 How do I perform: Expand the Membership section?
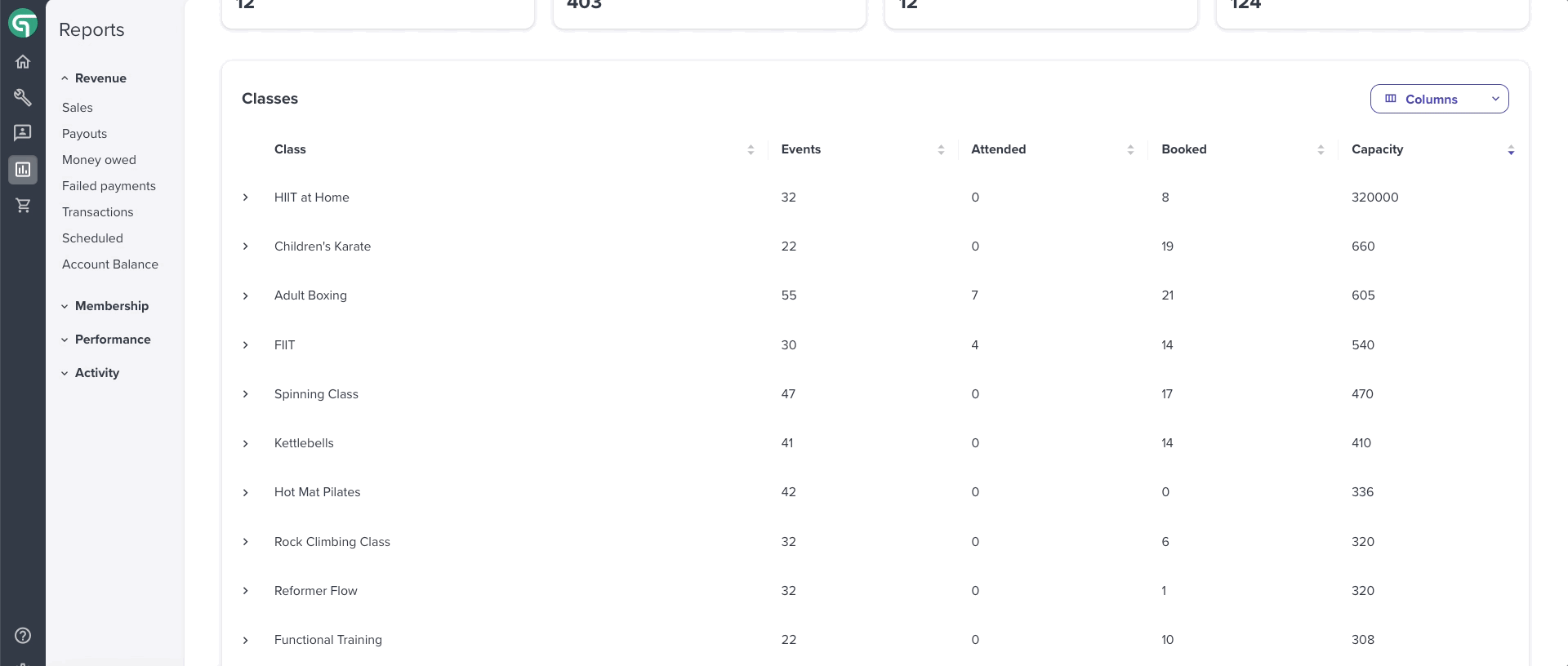click(x=105, y=306)
